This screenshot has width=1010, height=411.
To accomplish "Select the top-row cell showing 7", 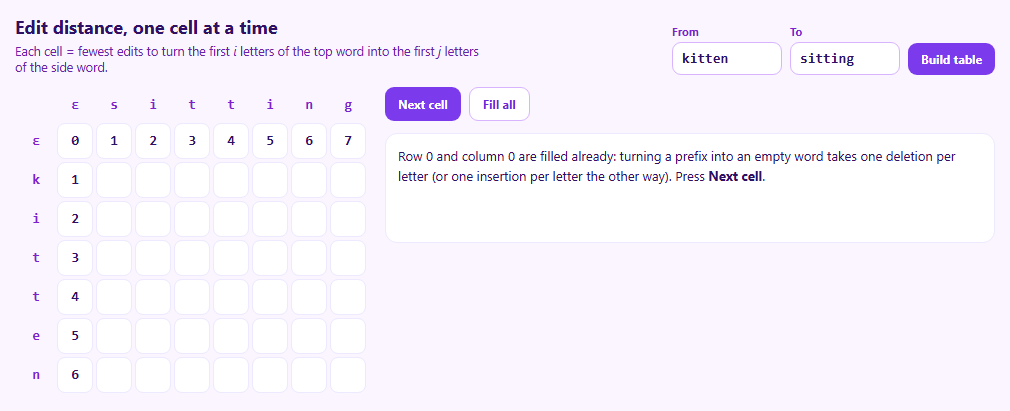I will [x=348, y=141].
